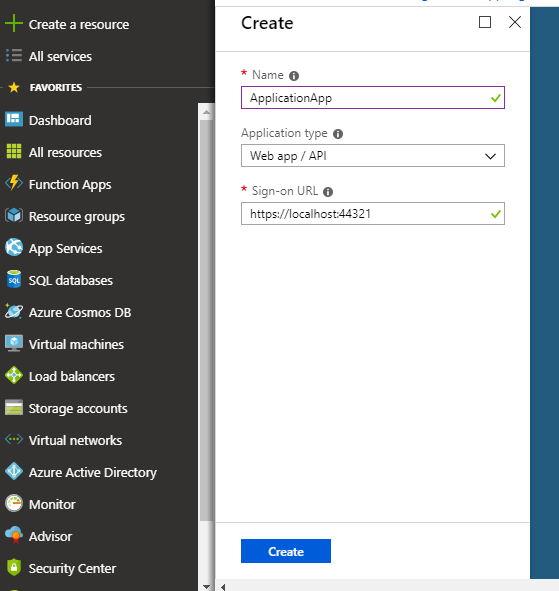
Task: Expand the Application type dropdown
Action: [x=373, y=156]
